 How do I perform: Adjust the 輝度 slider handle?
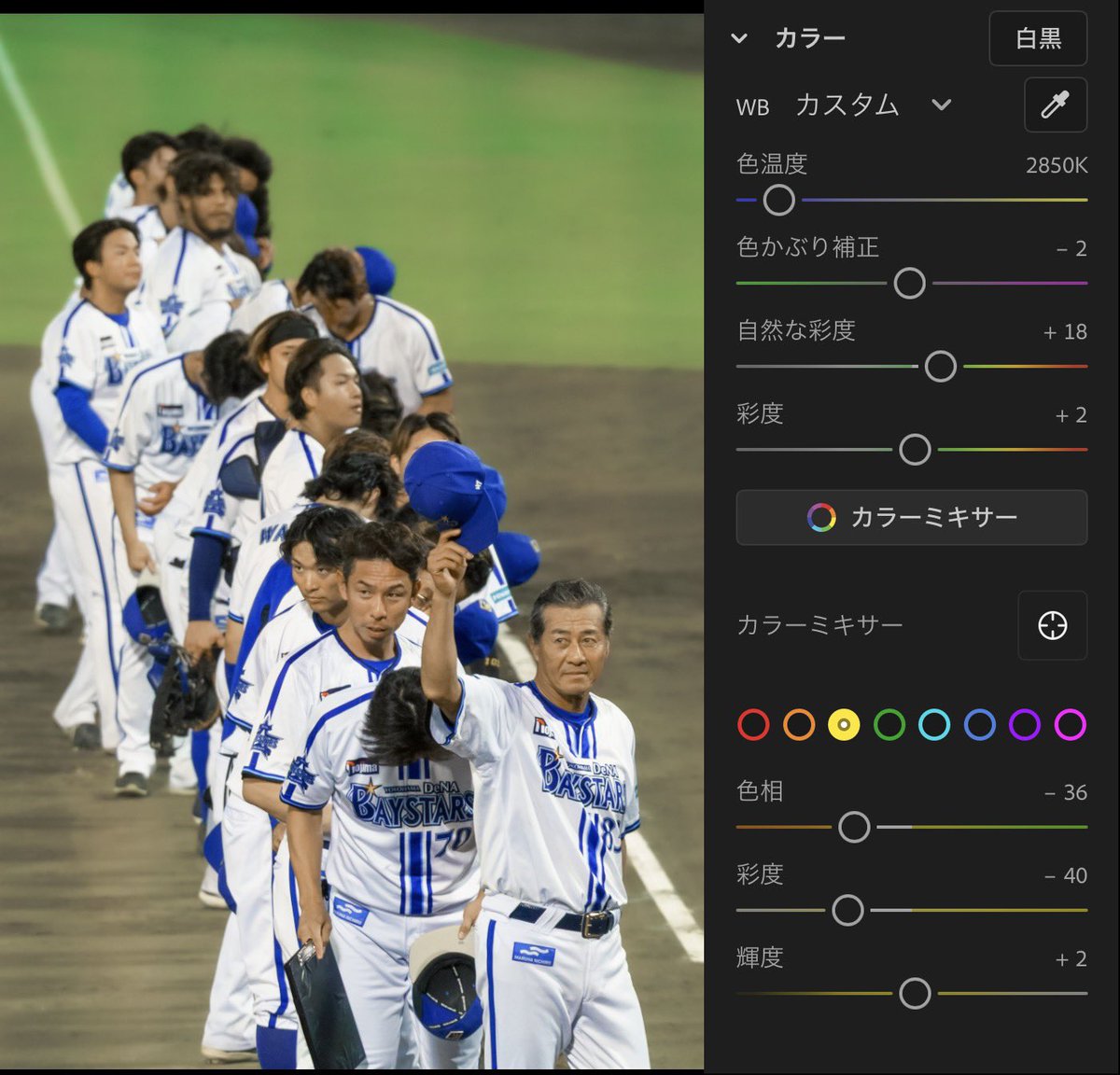coord(915,993)
